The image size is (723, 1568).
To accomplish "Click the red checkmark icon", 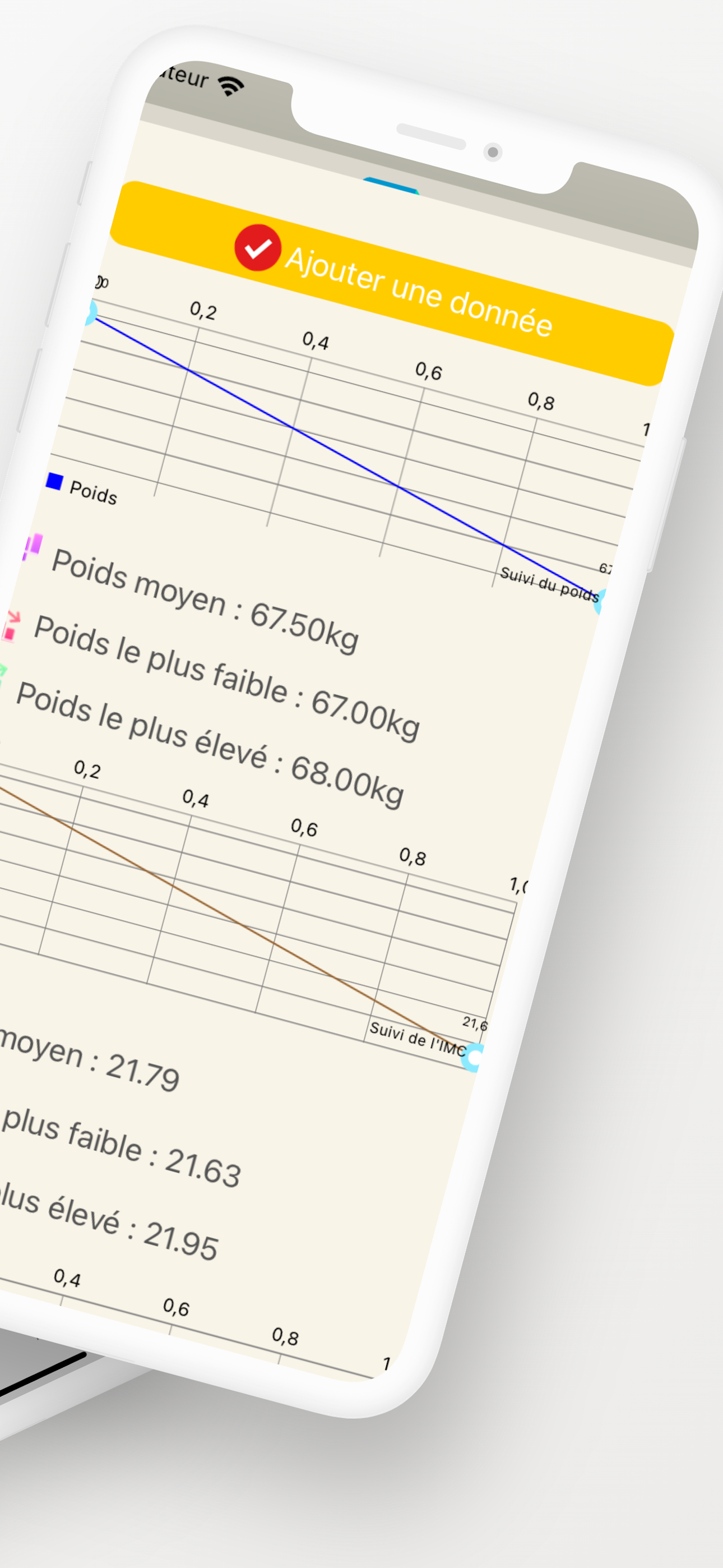I will pyautogui.click(x=257, y=248).
